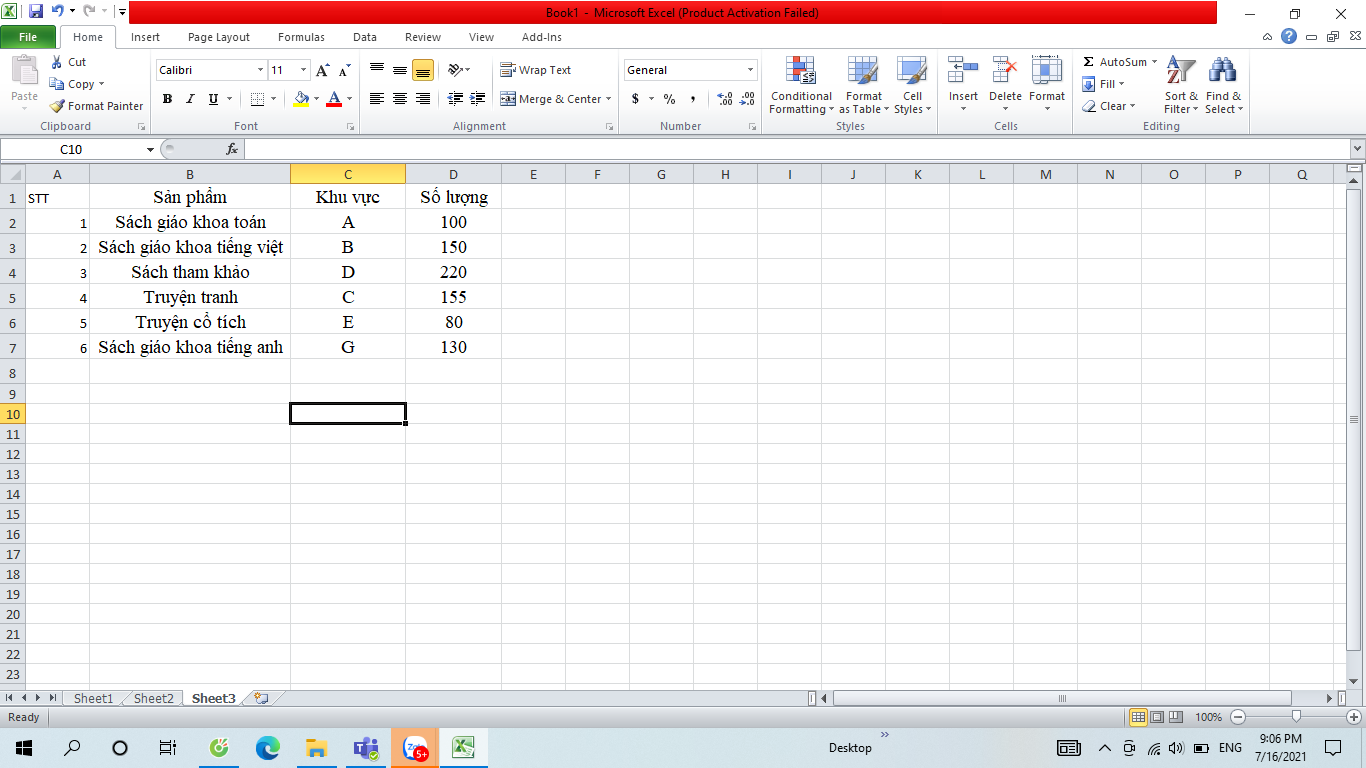The image size is (1366, 768).
Task: Open the Clear dropdown
Action: click(1109, 106)
